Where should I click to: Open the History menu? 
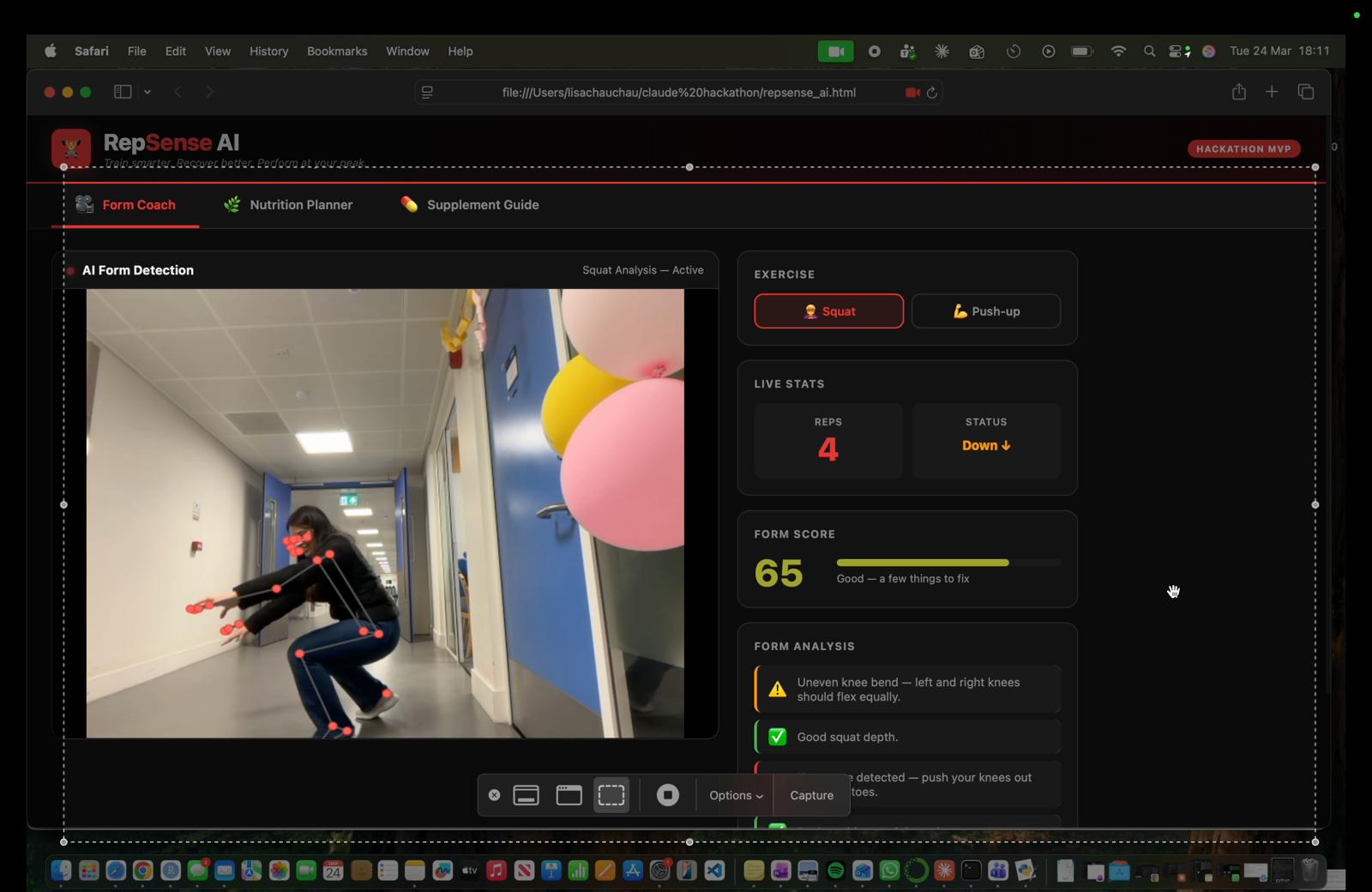[269, 51]
